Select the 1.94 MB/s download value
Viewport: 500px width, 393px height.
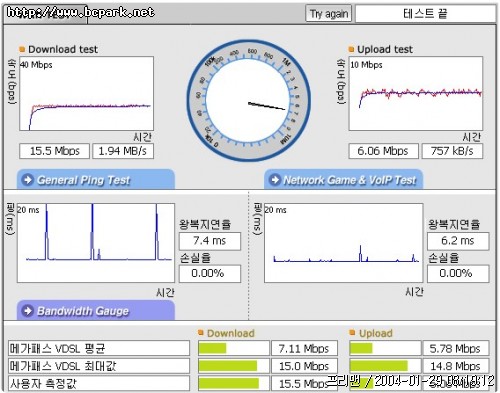coord(123,151)
